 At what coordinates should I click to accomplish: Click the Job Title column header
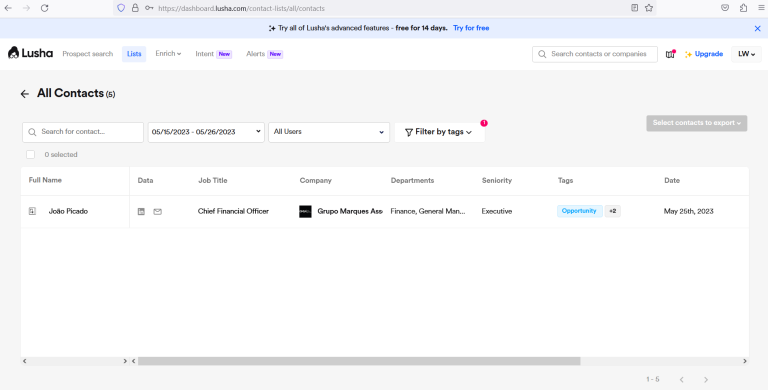213,180
